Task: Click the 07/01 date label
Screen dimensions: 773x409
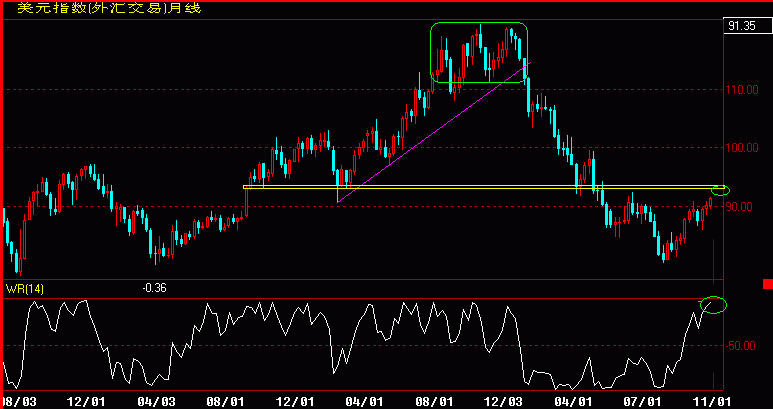Action: click(x=644, y=402)
